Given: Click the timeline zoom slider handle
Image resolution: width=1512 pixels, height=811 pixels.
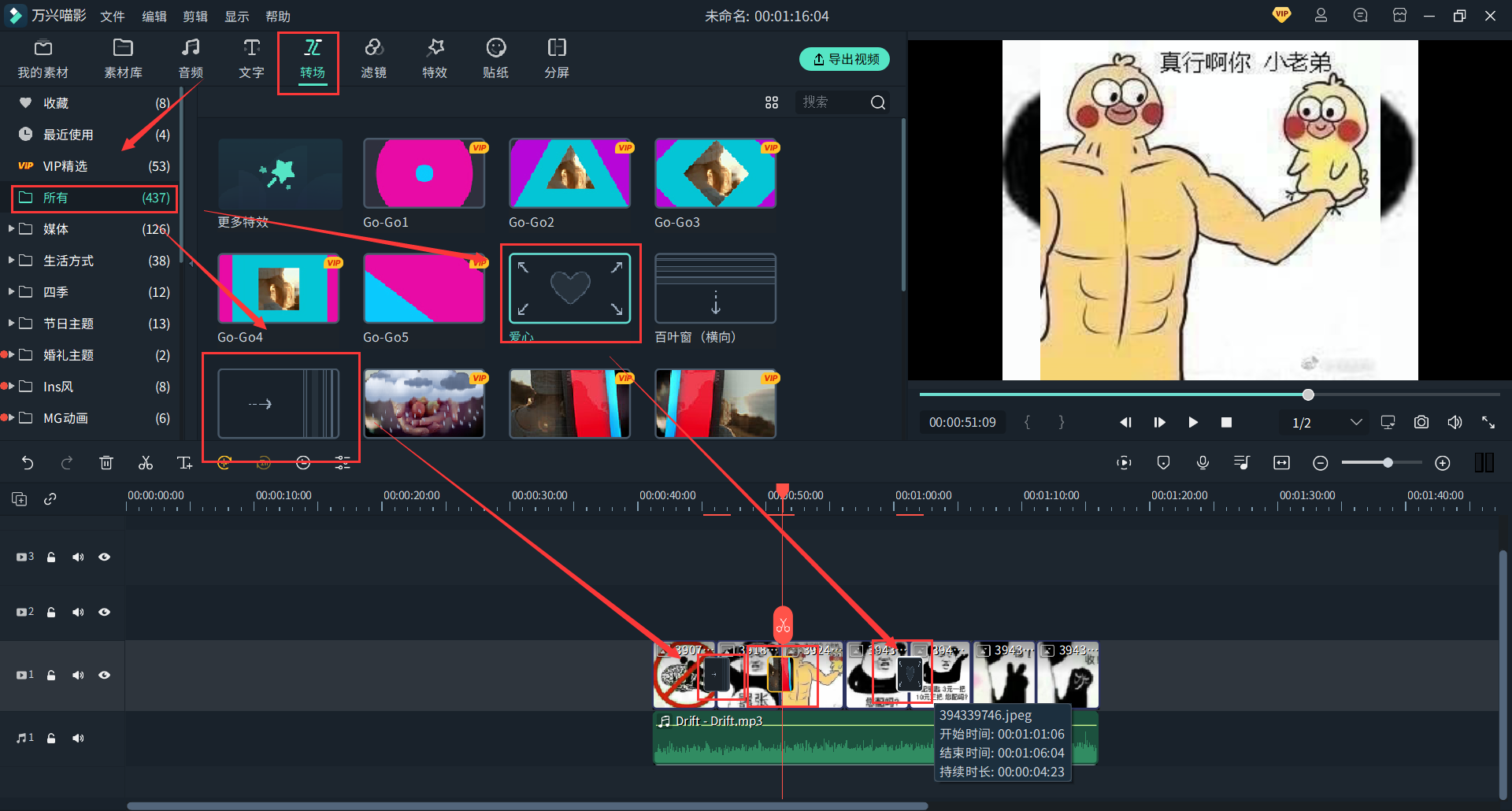Looking at the screenshot, I should pos(1388,463).
